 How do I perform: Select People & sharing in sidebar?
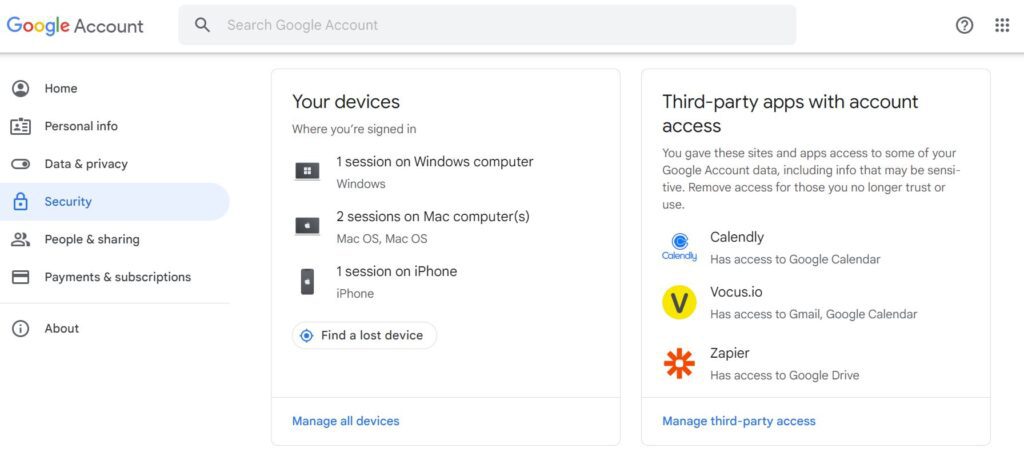point(91,239)
